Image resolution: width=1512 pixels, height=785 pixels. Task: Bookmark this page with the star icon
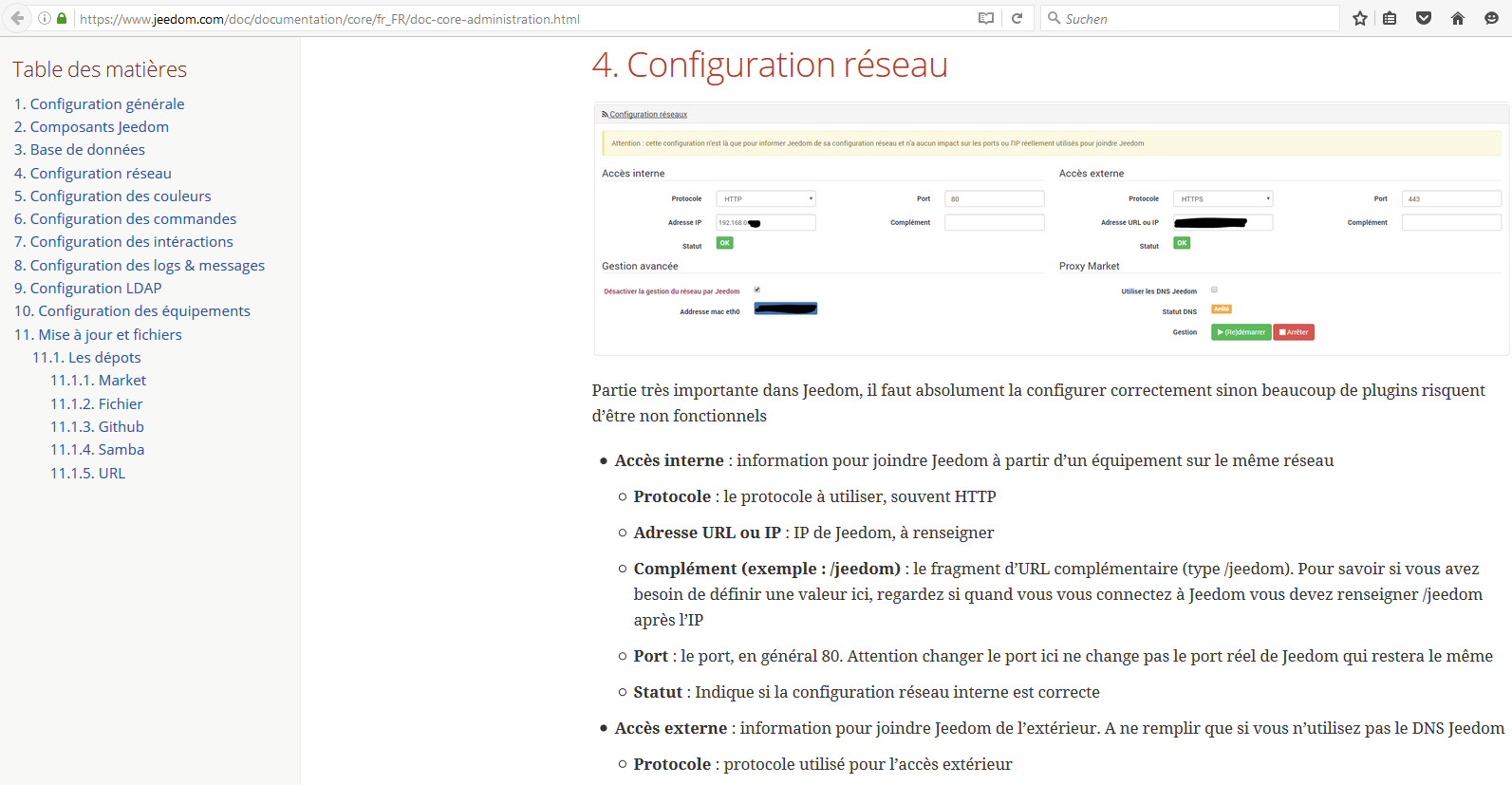click(x=1360, y=18)
